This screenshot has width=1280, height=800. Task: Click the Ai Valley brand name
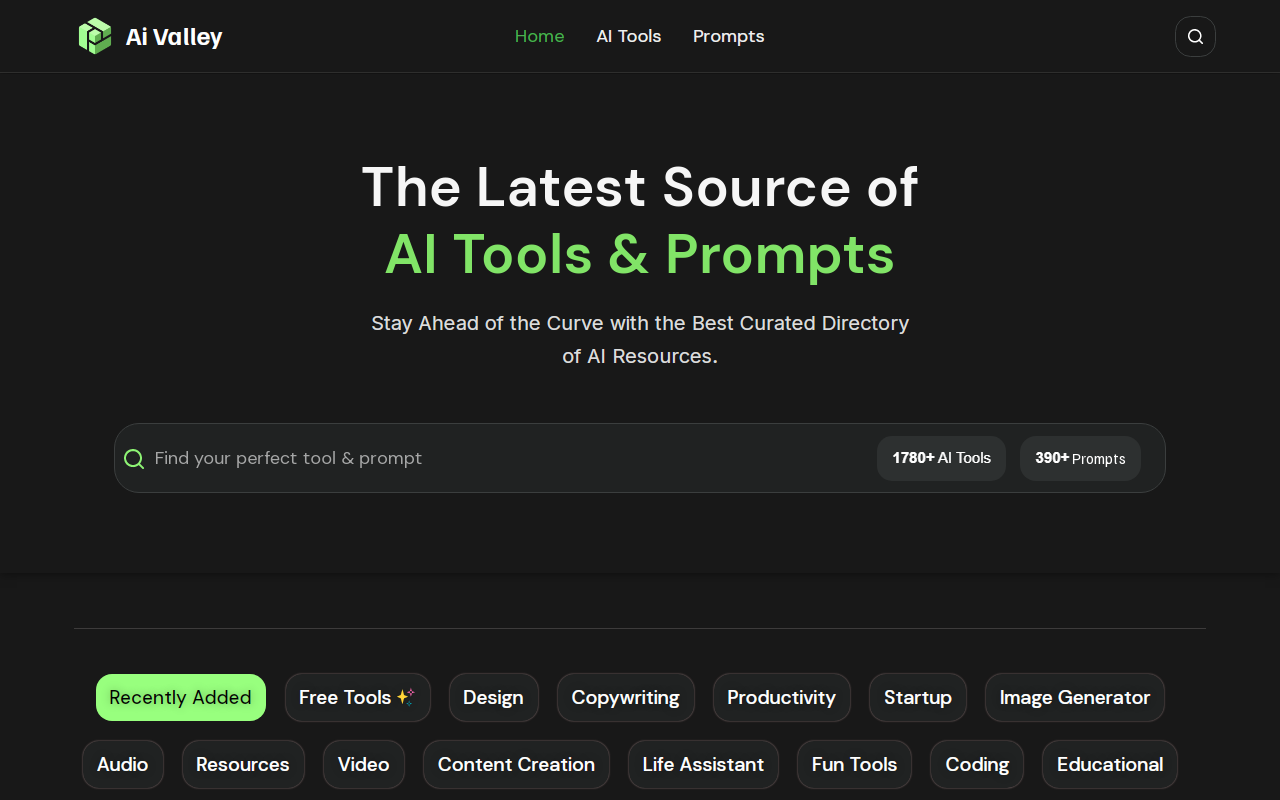click(174, 37)
